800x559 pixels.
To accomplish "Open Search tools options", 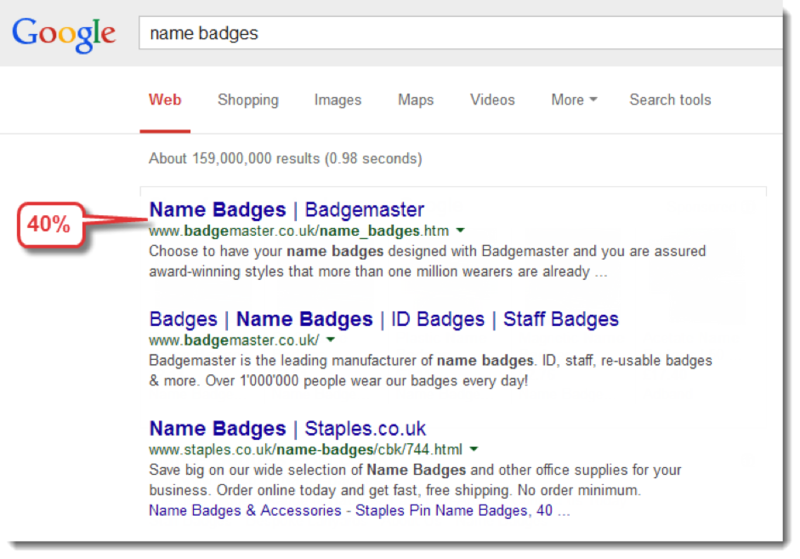I will click(670, 100).
